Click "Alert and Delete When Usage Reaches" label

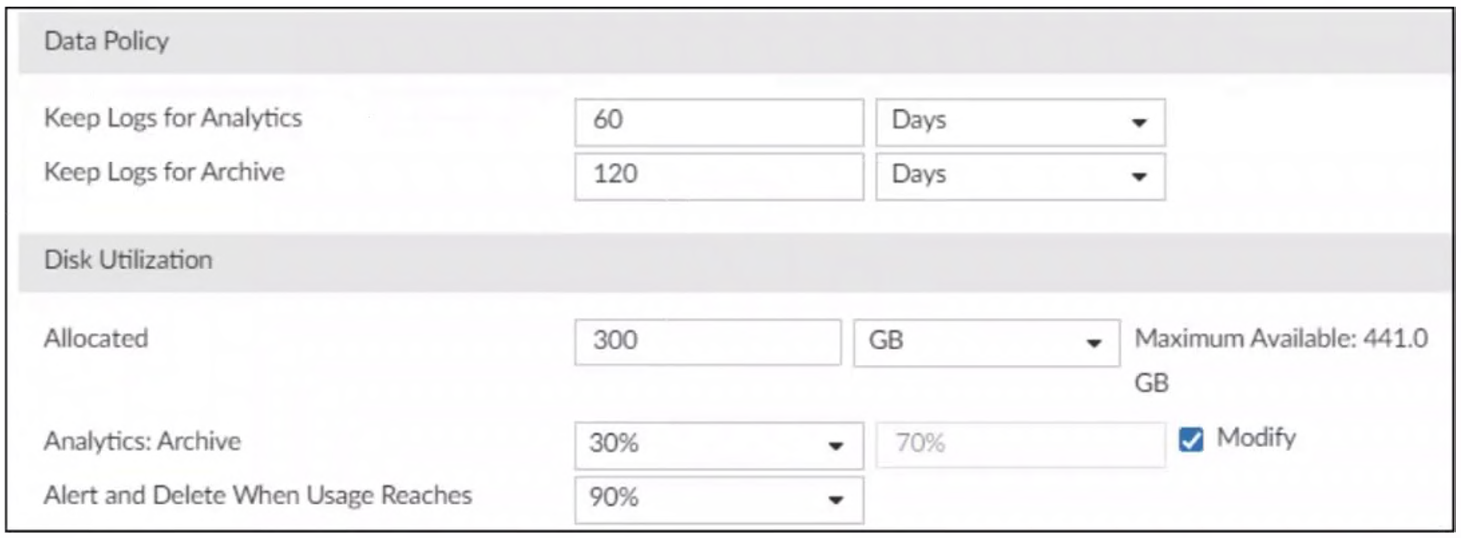tap(257, 495)
